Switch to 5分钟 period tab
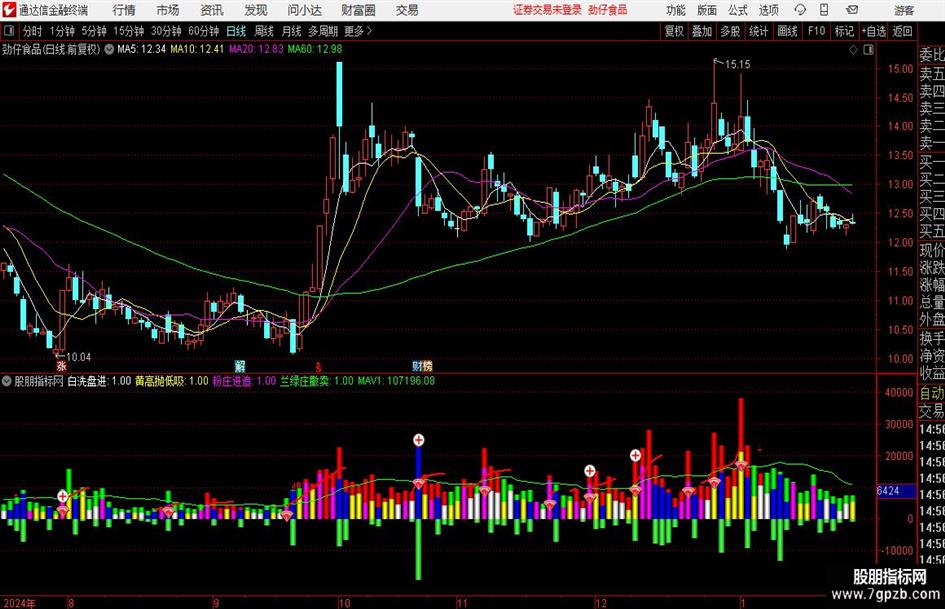 (x=93, y=31)
